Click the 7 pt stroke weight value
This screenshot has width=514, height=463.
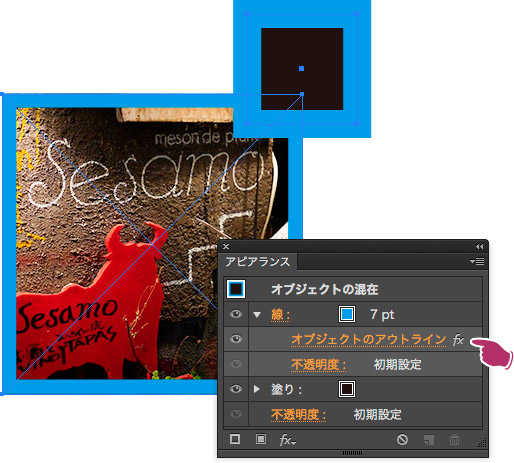(382, 315)
